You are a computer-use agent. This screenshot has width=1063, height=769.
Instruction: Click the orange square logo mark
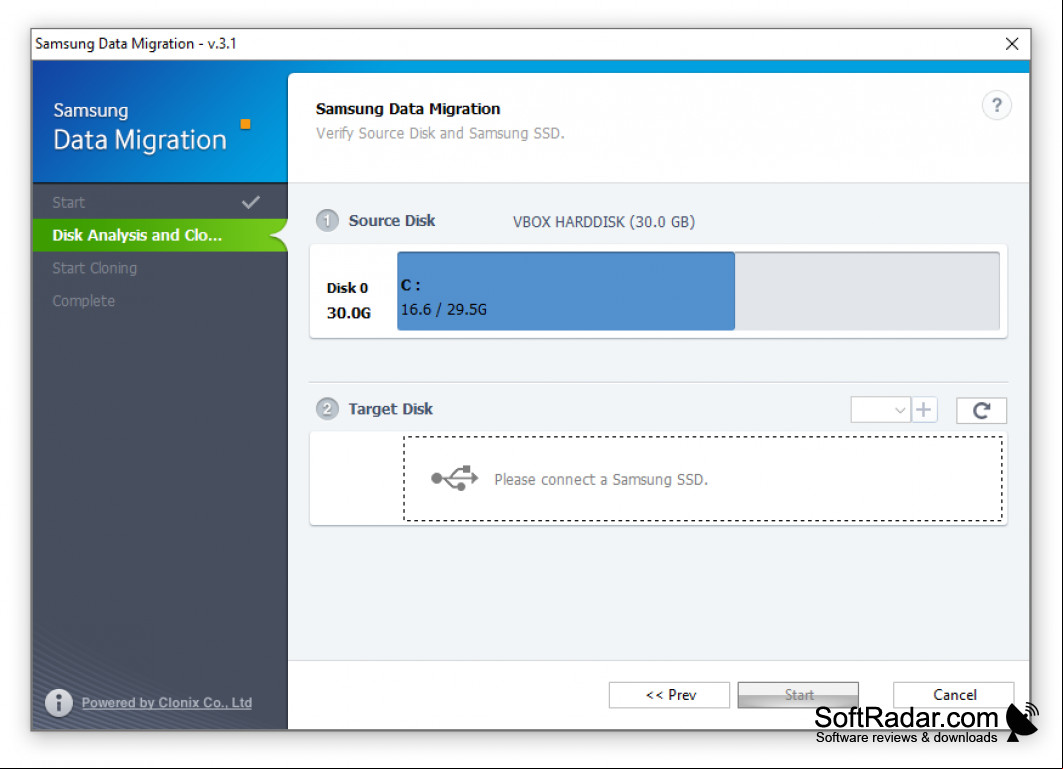[245, 124]
